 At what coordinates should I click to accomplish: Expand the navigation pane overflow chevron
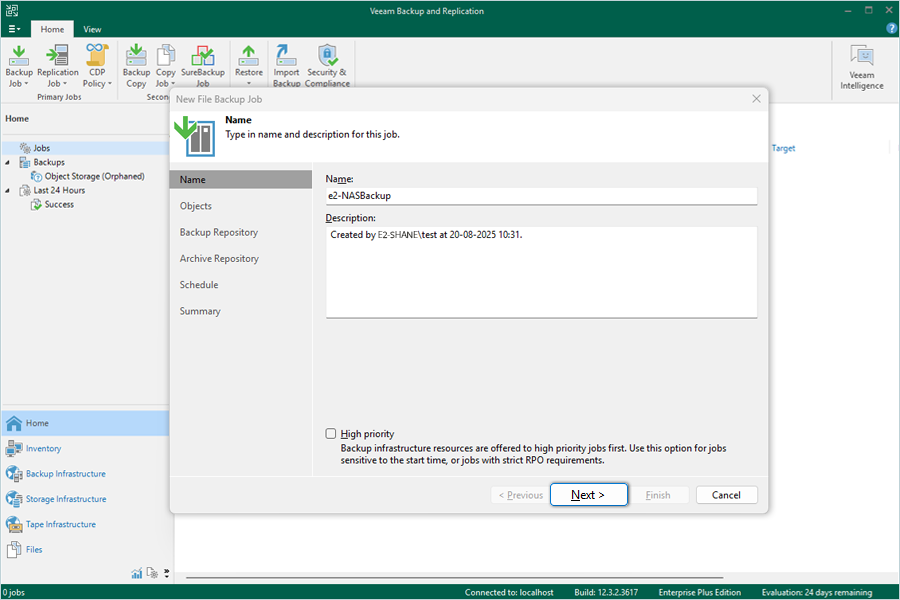166,573
